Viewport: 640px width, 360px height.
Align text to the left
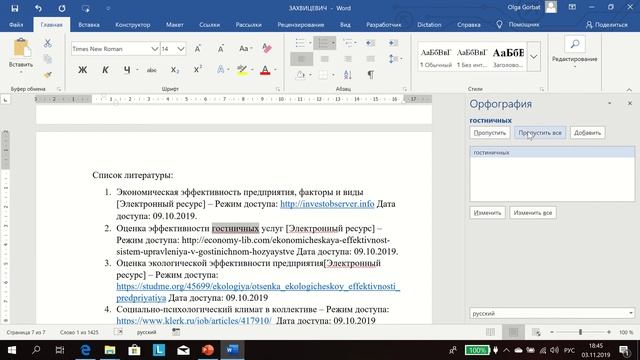(301, 59)
